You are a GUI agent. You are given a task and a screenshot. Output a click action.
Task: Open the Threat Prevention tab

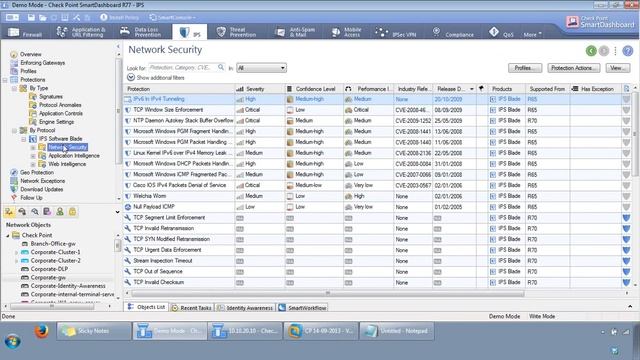(236, 32)
